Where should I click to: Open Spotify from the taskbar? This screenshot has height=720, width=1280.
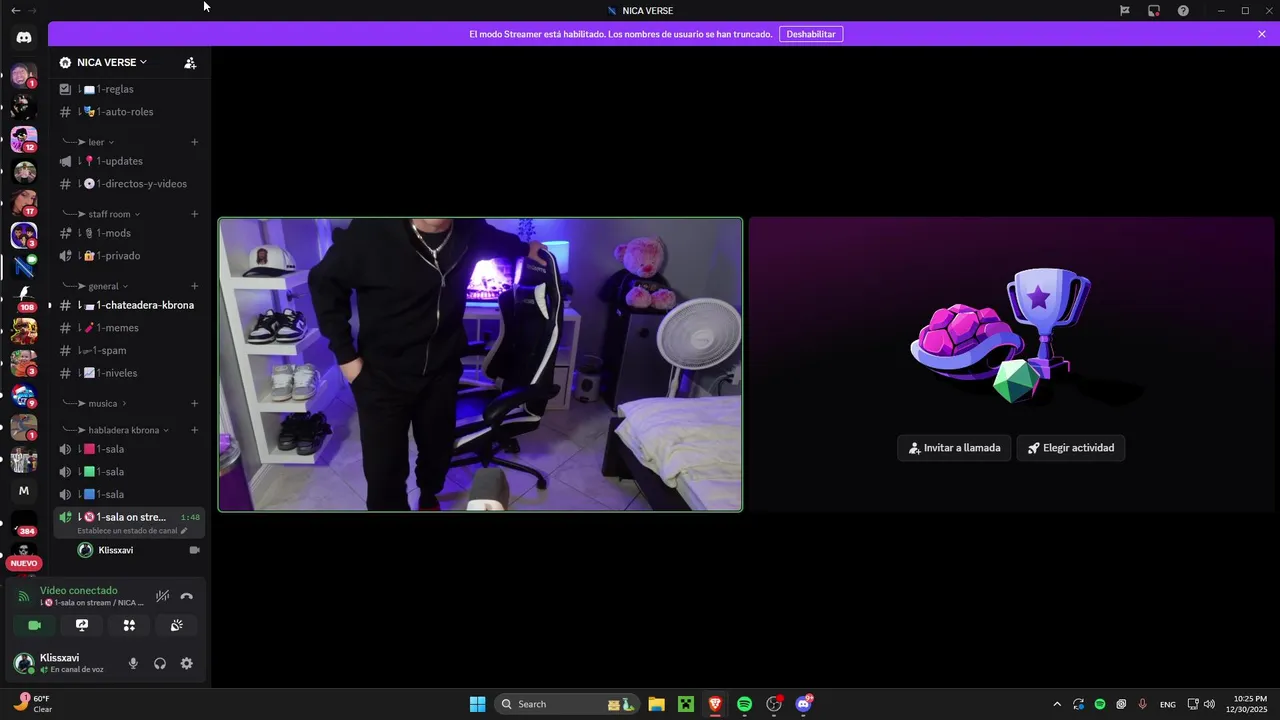click(744, 704)
